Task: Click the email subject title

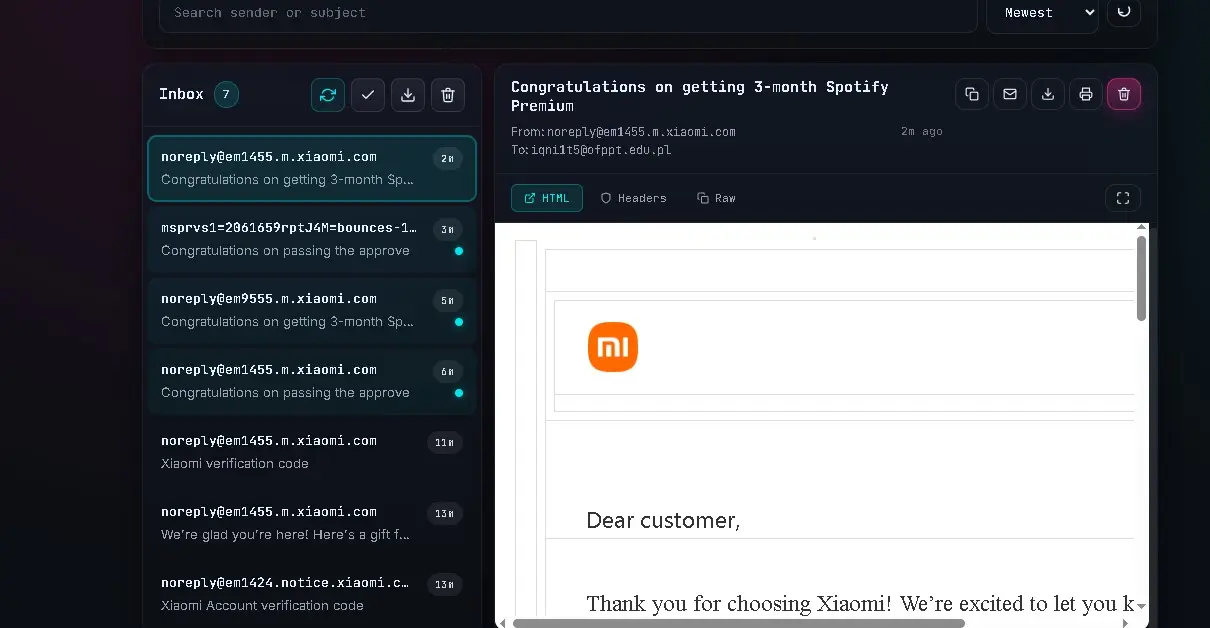Action: click(699, 96)
